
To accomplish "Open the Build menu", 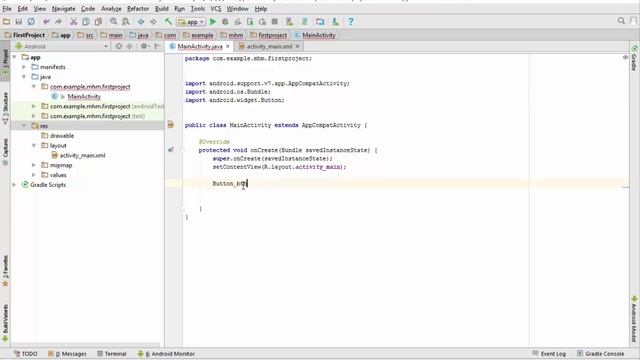I will point(162,9).
